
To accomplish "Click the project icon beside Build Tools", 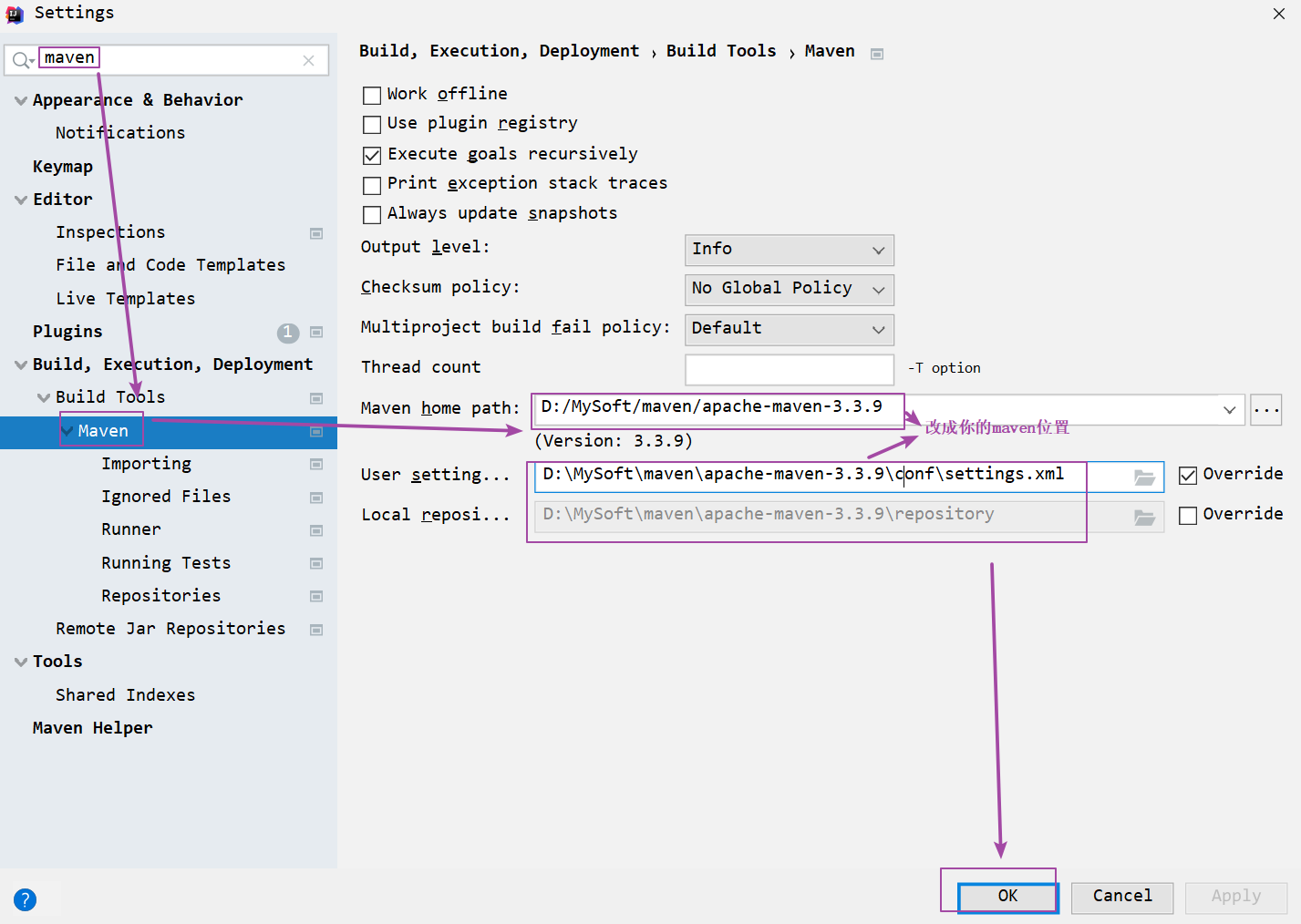I will (x=316, y=398).
